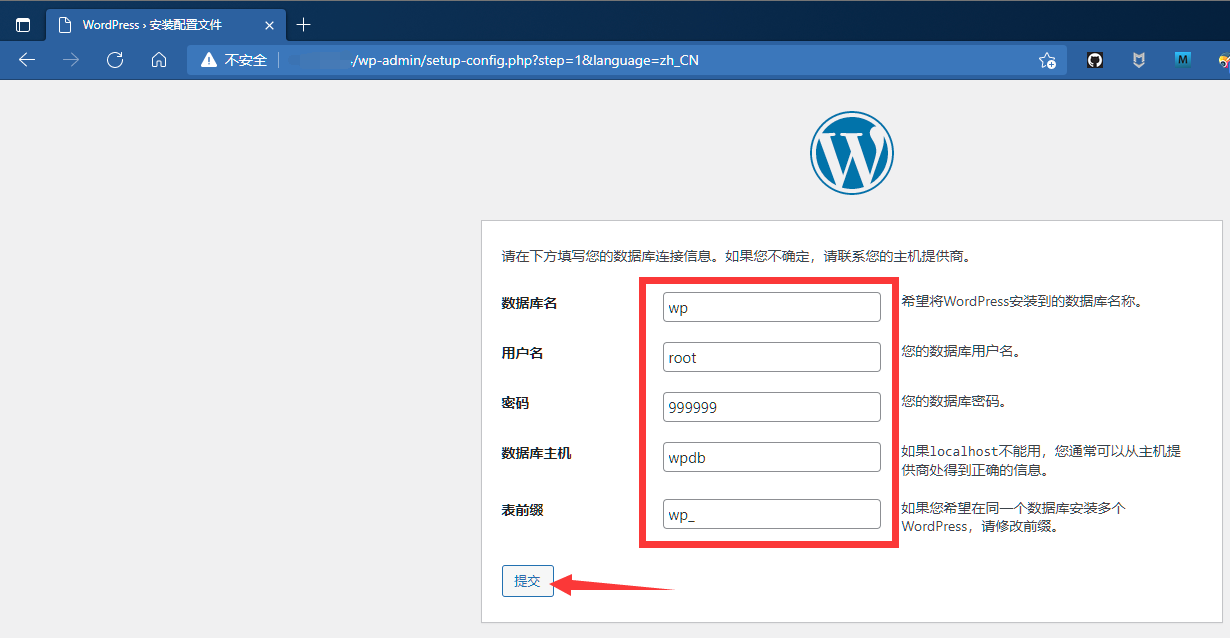Click the WordPress logo
The height and width of the screenshot is (638, 1230).
coord(851,152)
